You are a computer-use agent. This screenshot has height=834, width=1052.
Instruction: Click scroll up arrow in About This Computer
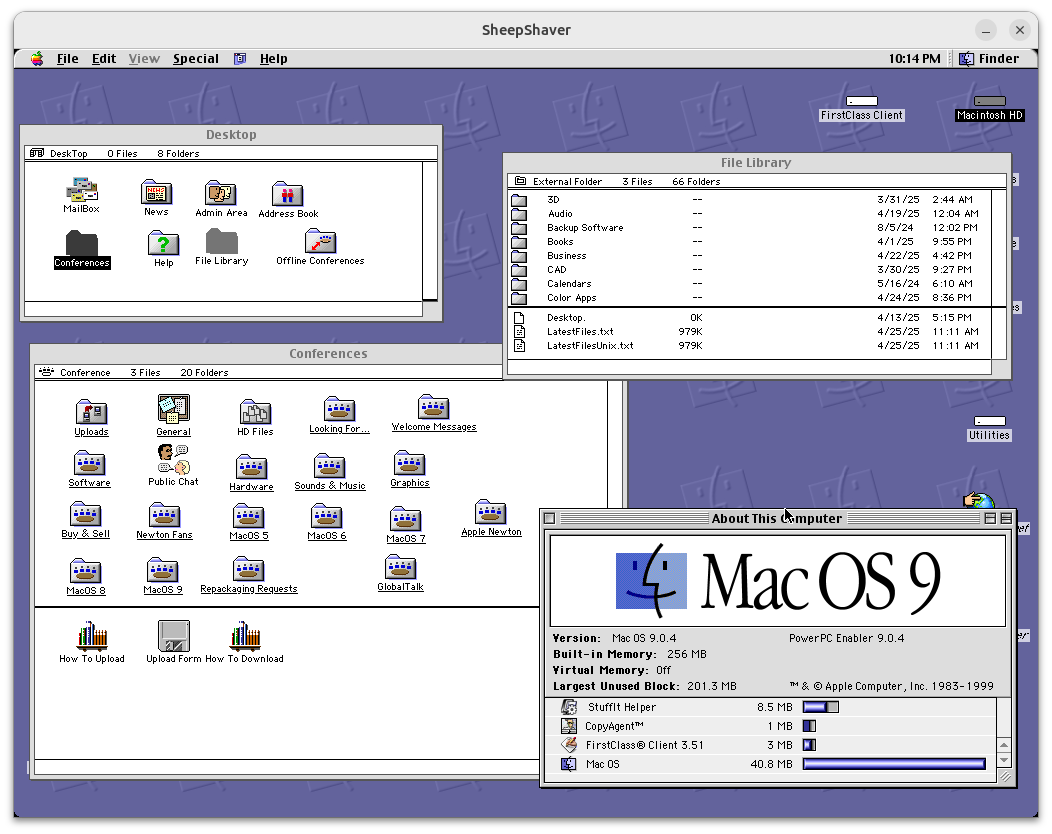[1004, 745]
